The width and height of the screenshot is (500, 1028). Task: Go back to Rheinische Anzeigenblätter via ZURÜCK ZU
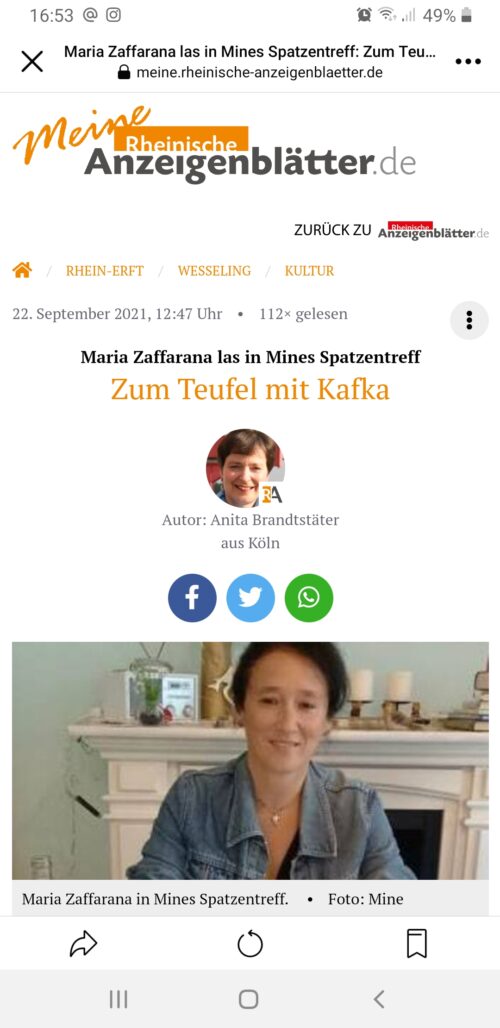tap(391, 231)
